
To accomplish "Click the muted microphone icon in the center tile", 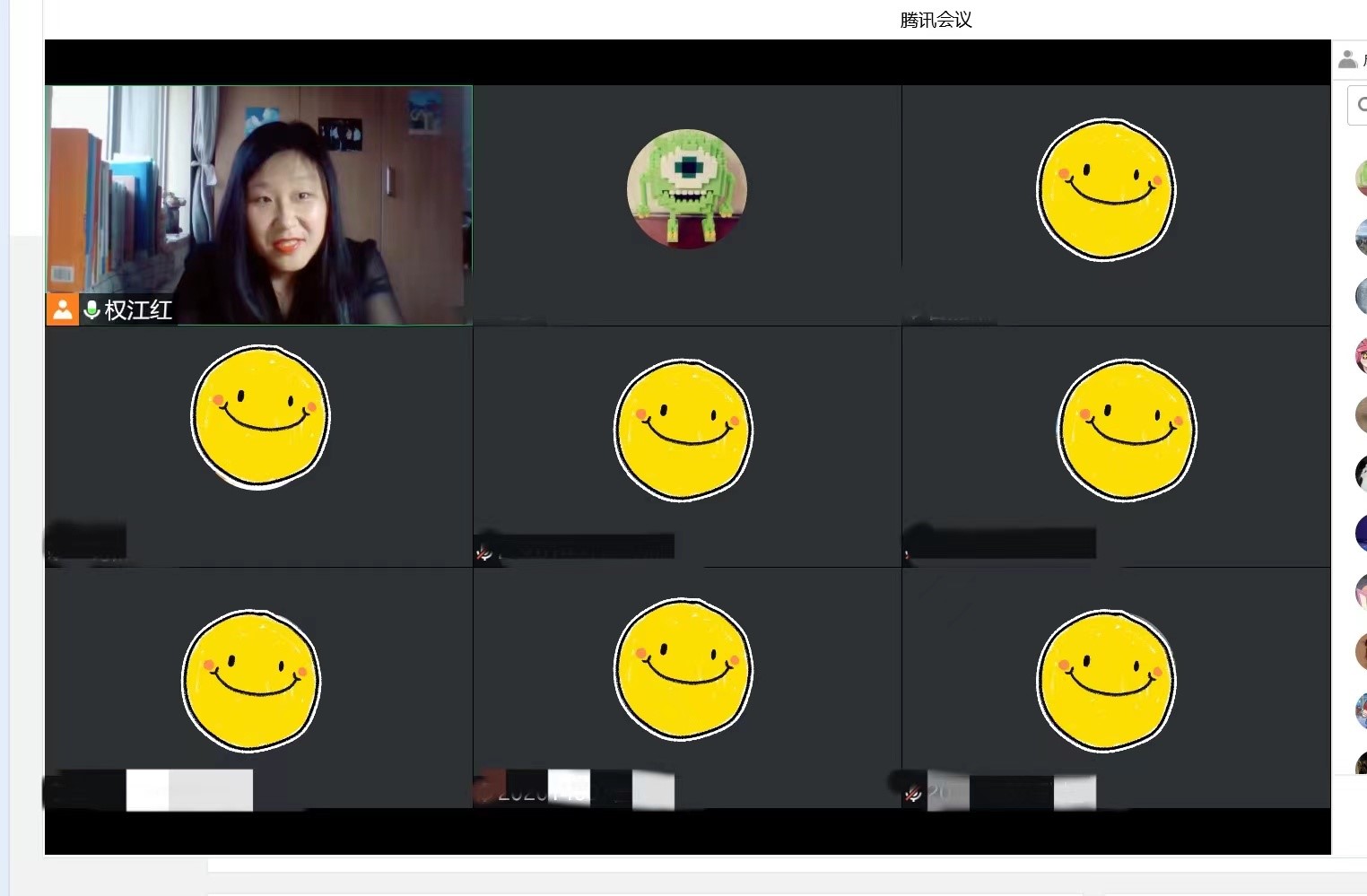I will coord(484,553).
